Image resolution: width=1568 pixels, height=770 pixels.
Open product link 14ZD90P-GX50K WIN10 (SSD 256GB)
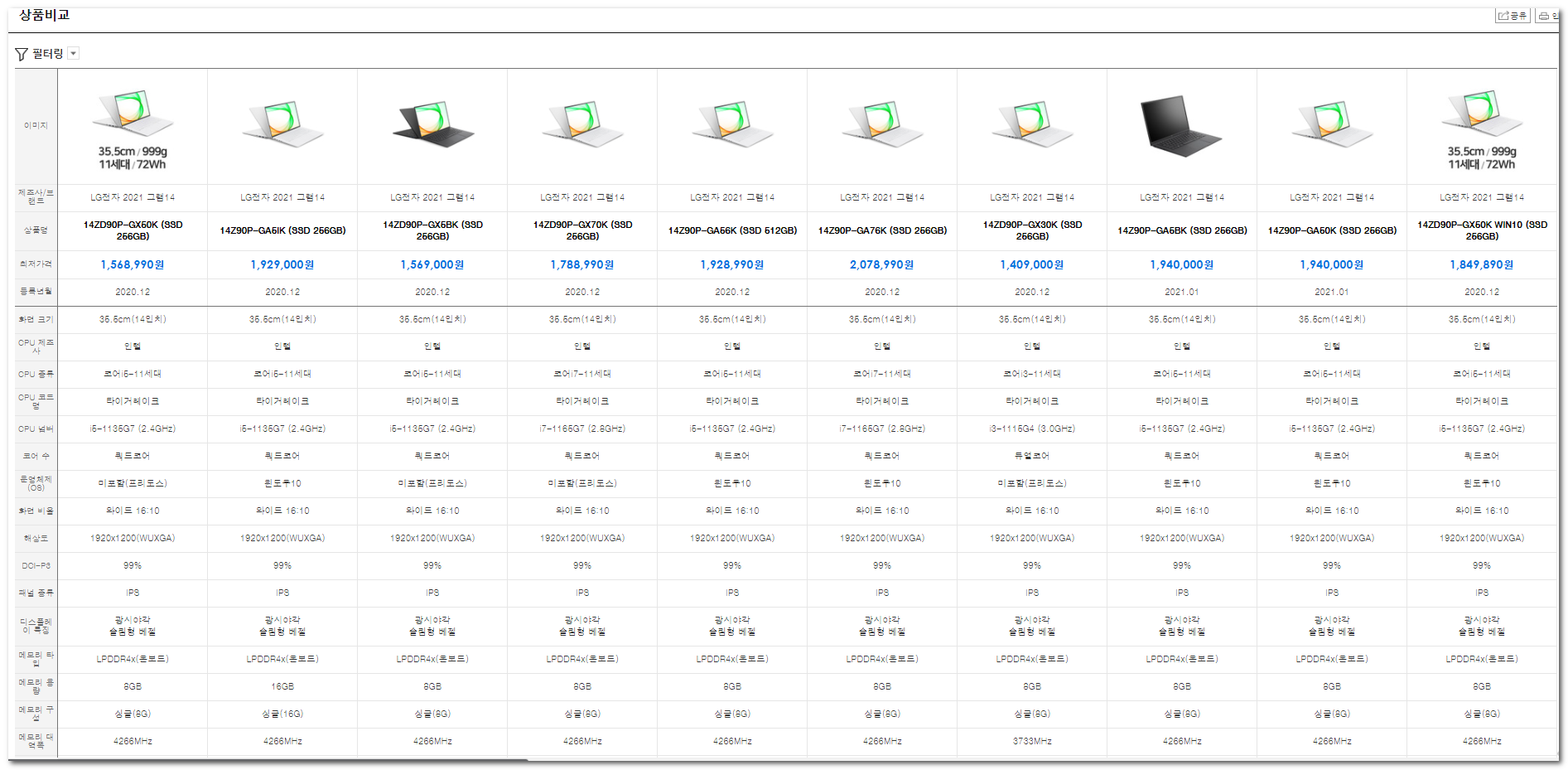pyautogui.click(x=1482, y=230)
